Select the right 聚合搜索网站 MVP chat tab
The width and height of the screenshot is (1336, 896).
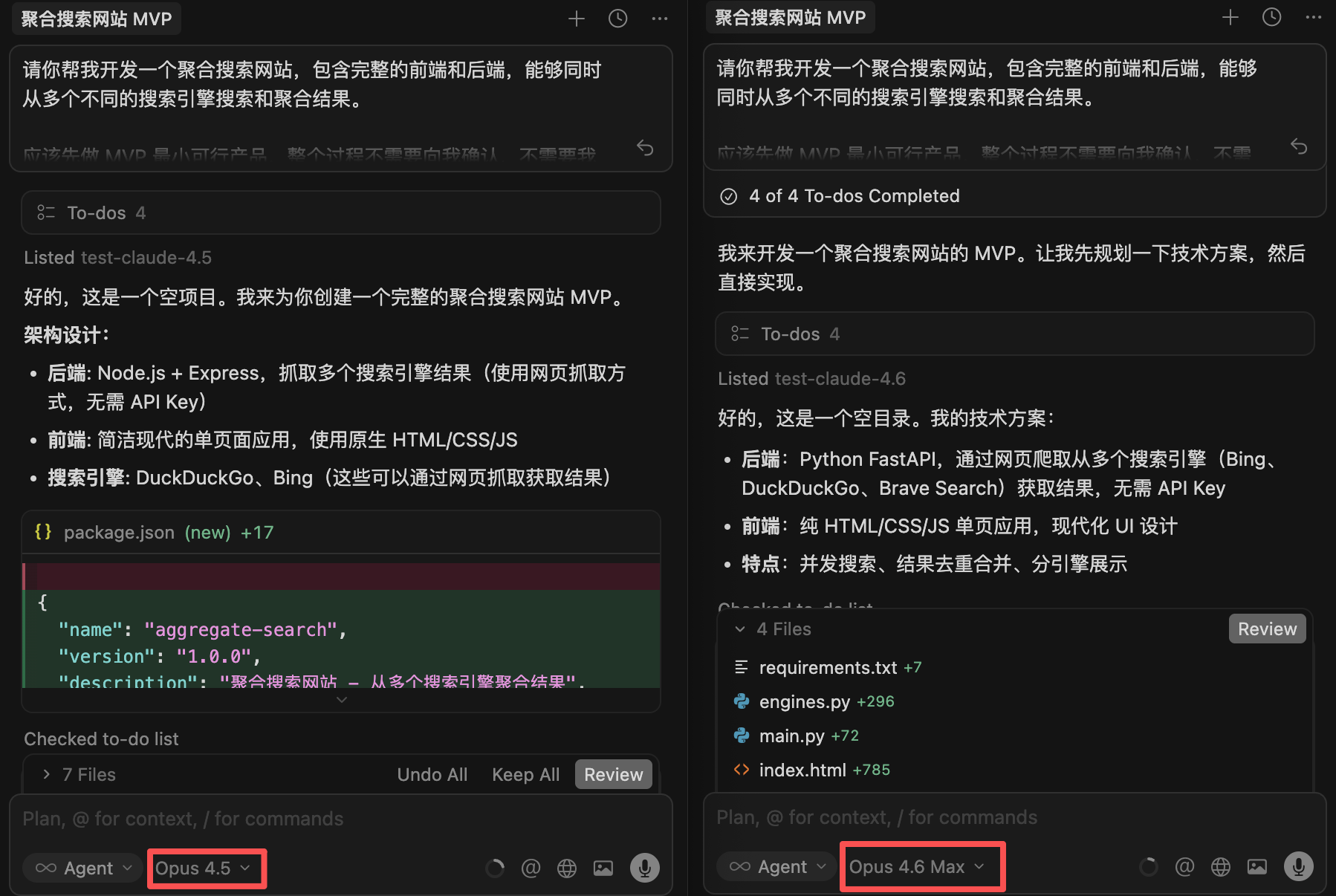[791, 17]
